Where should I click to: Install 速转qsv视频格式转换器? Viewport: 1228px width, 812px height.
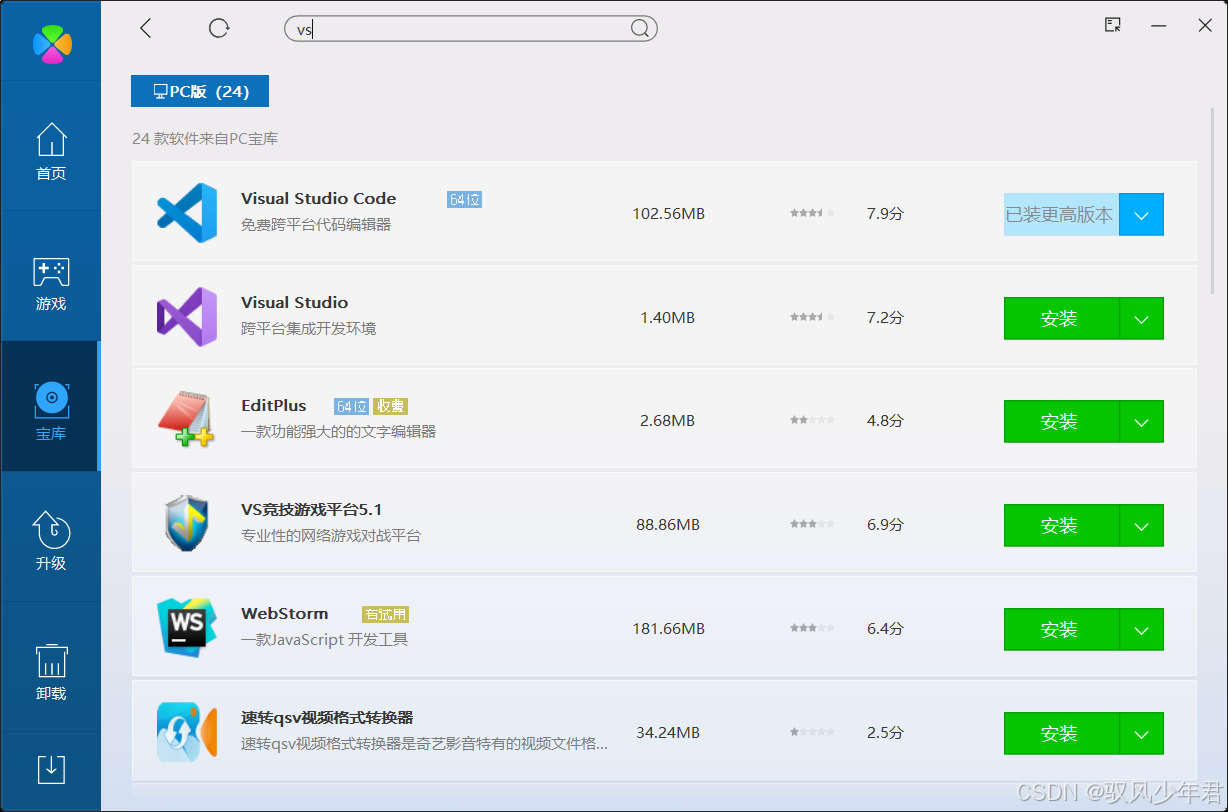pyautogui.click(x=1061, y=733)
